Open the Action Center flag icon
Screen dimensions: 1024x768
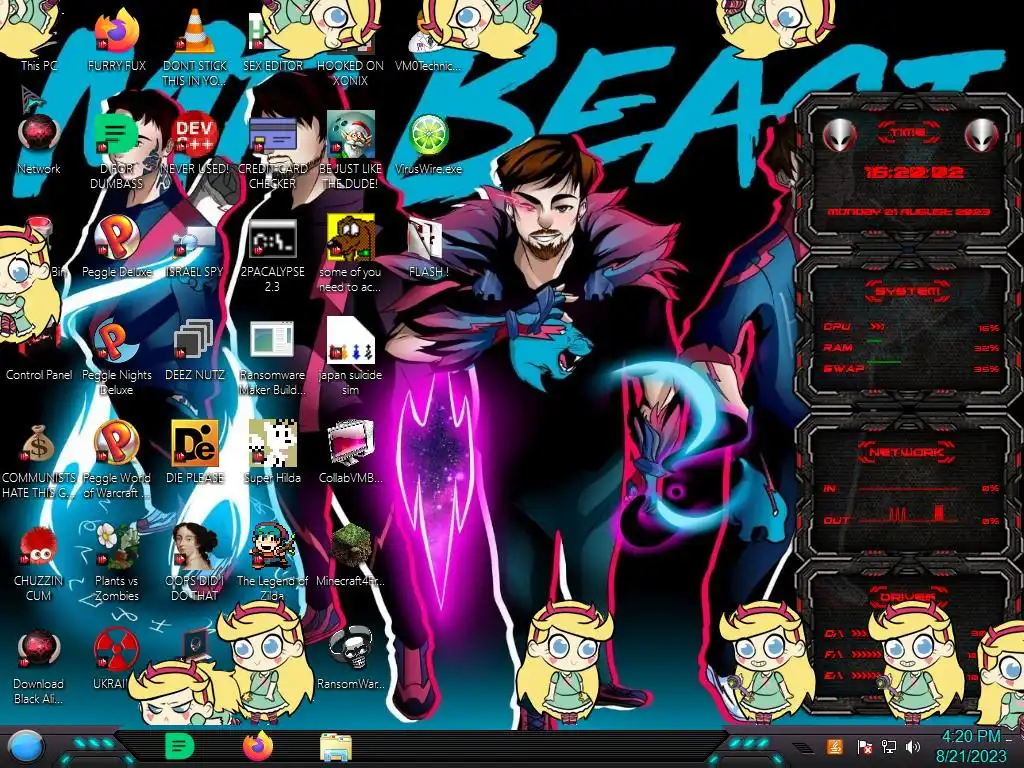[x=864, y=746]
